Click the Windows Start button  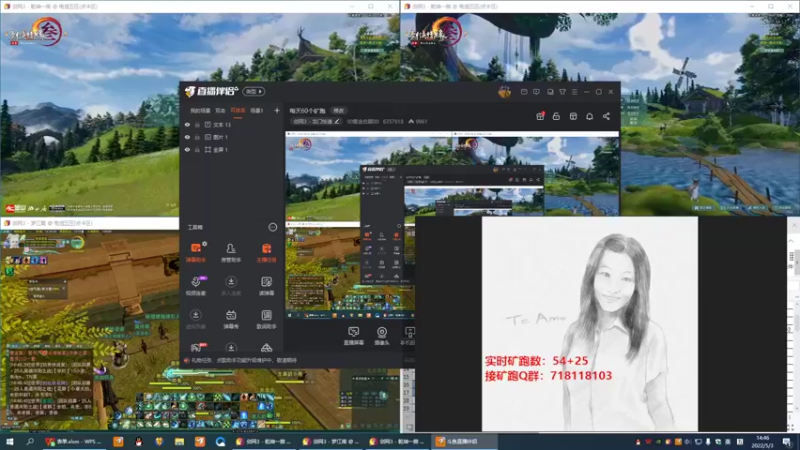(9, 442)
